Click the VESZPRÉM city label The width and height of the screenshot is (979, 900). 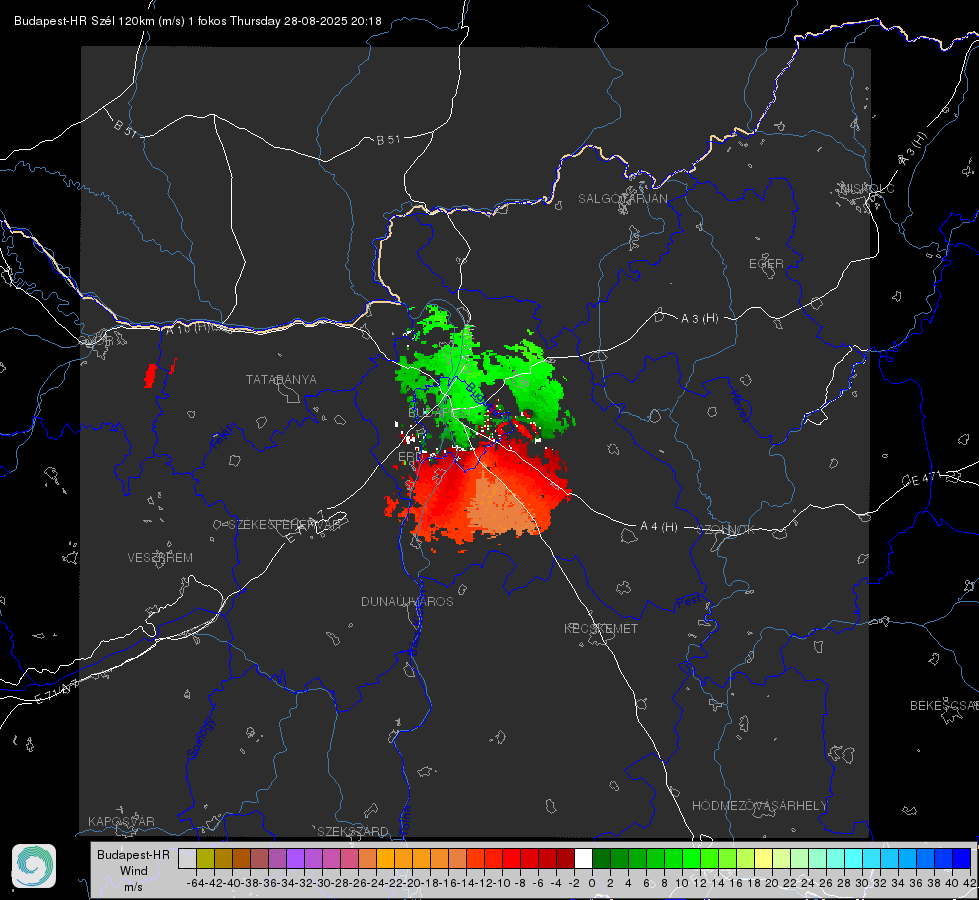160,557
